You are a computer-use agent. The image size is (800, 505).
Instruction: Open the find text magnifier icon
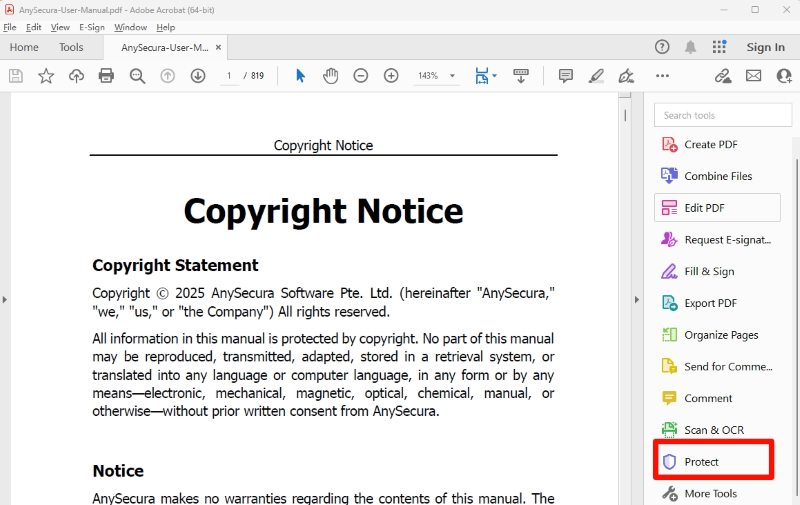coord(137,76)
